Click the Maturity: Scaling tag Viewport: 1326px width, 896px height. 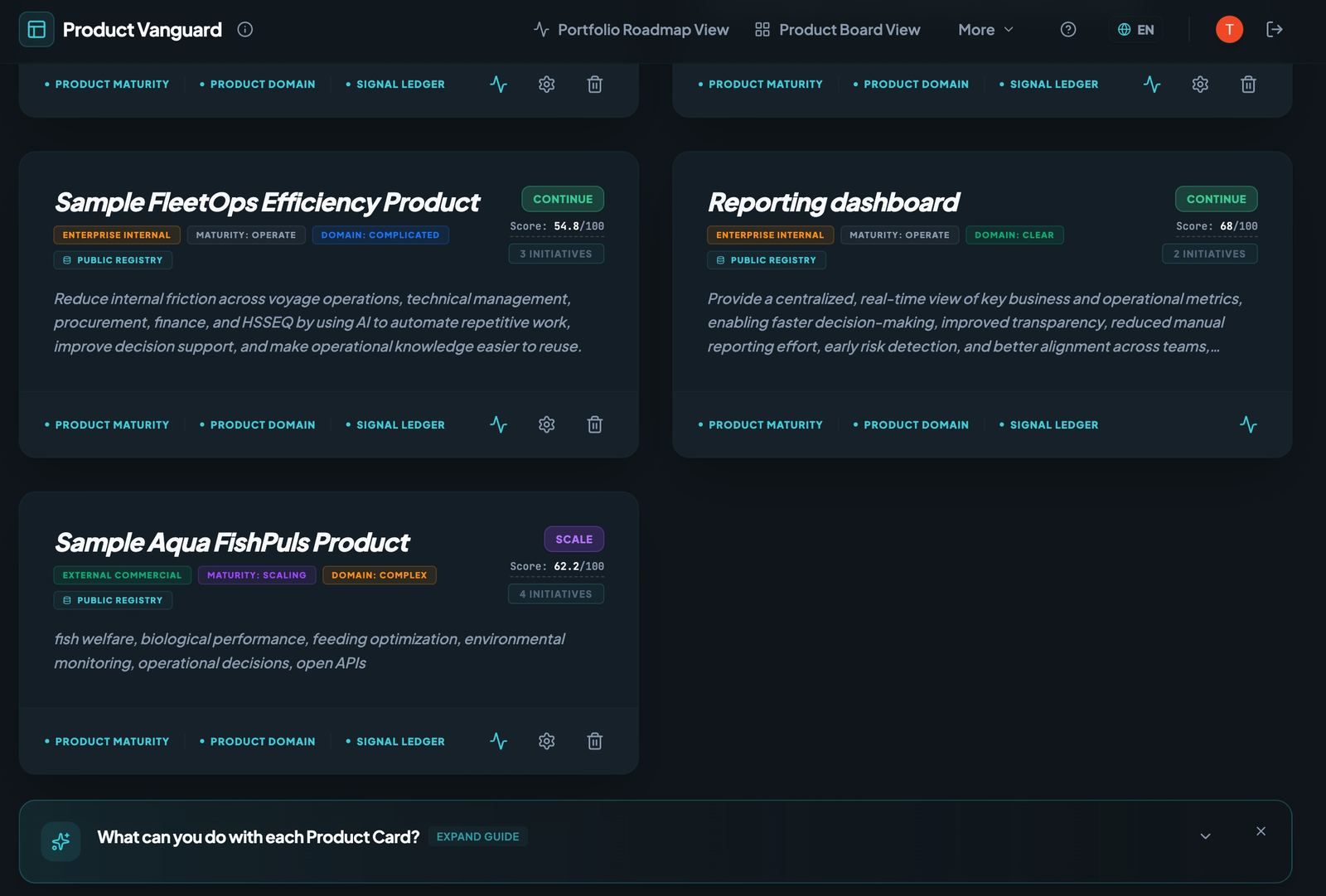(257, 575)
